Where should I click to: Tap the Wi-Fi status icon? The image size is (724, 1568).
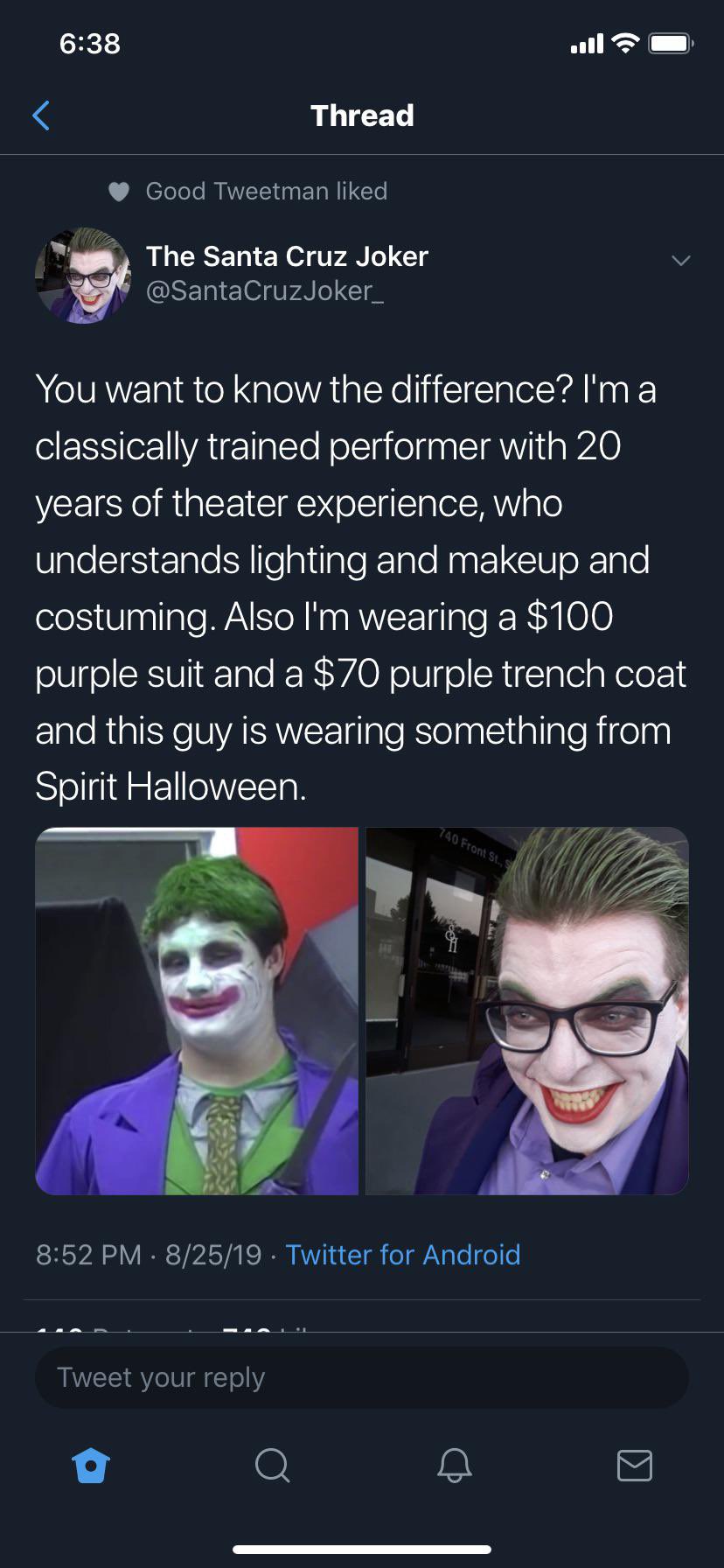click(x=625, y=43)
